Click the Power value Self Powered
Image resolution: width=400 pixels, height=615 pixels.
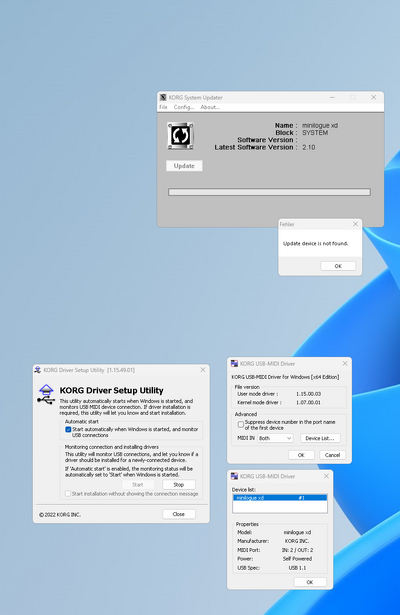pyautogui.click(x=297, y=559)
